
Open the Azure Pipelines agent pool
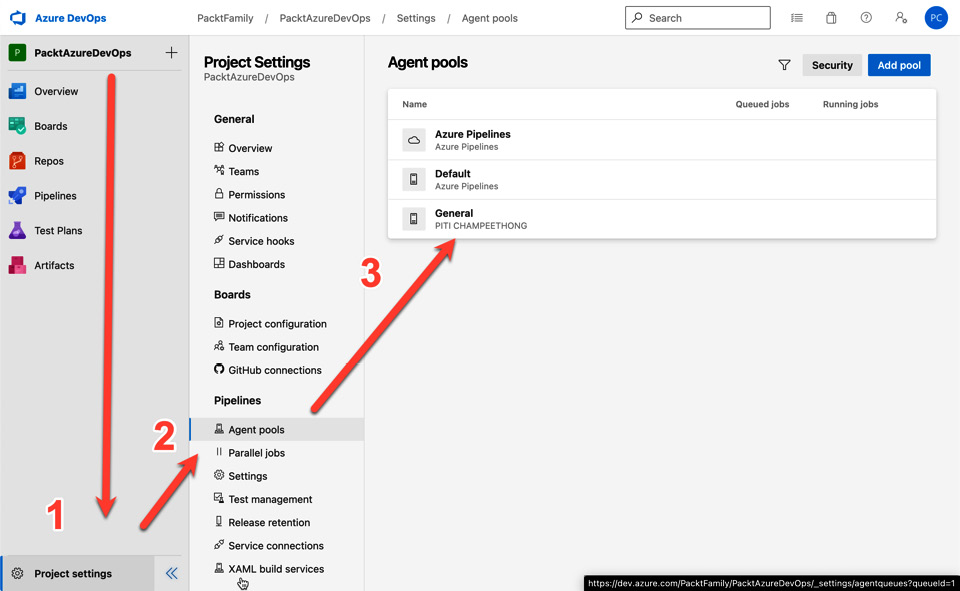(x=662, y=140)
